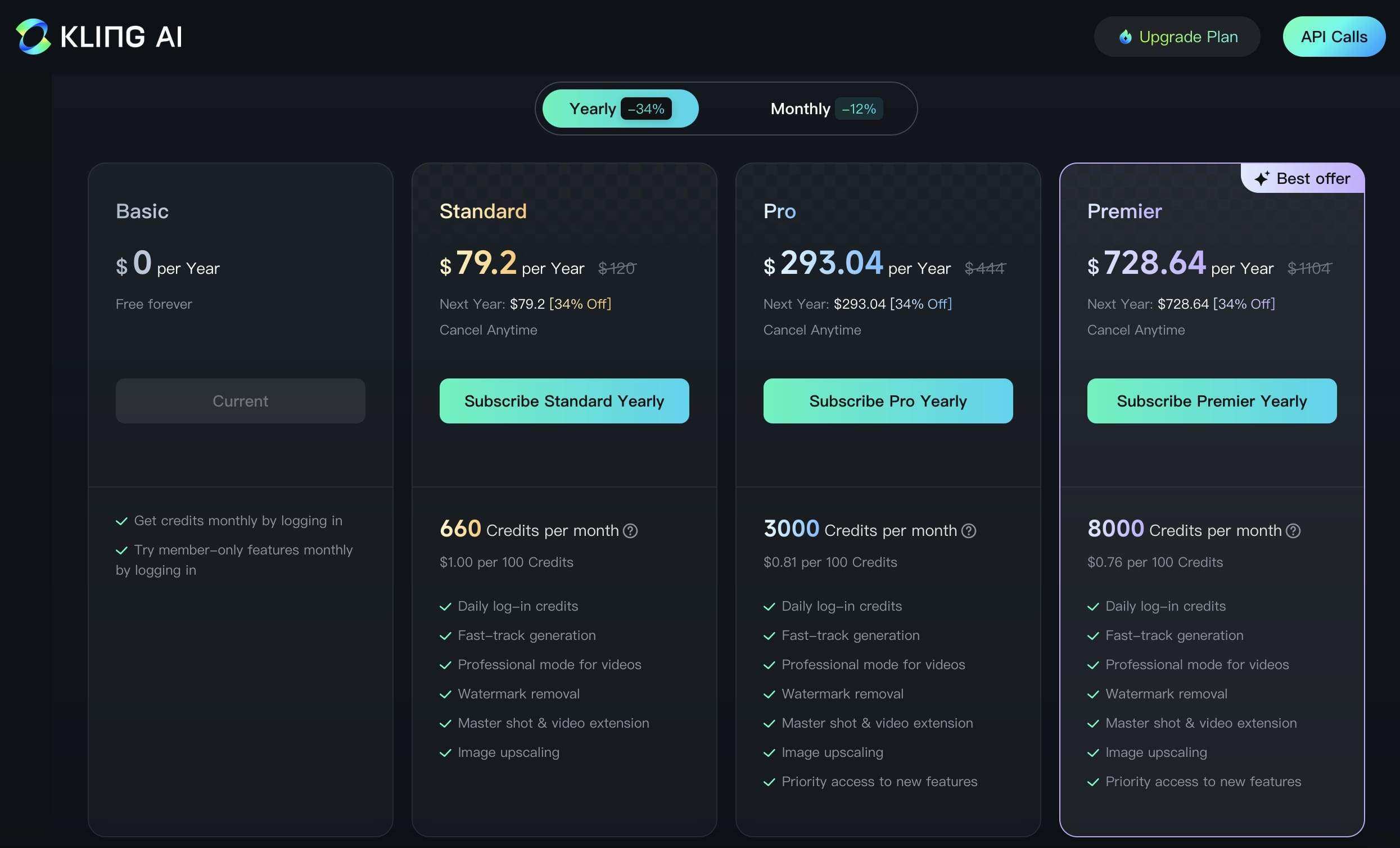Click the -12% monthly discount badge
The height and width of the screenshot is (848, 1400).
(859, 109)
